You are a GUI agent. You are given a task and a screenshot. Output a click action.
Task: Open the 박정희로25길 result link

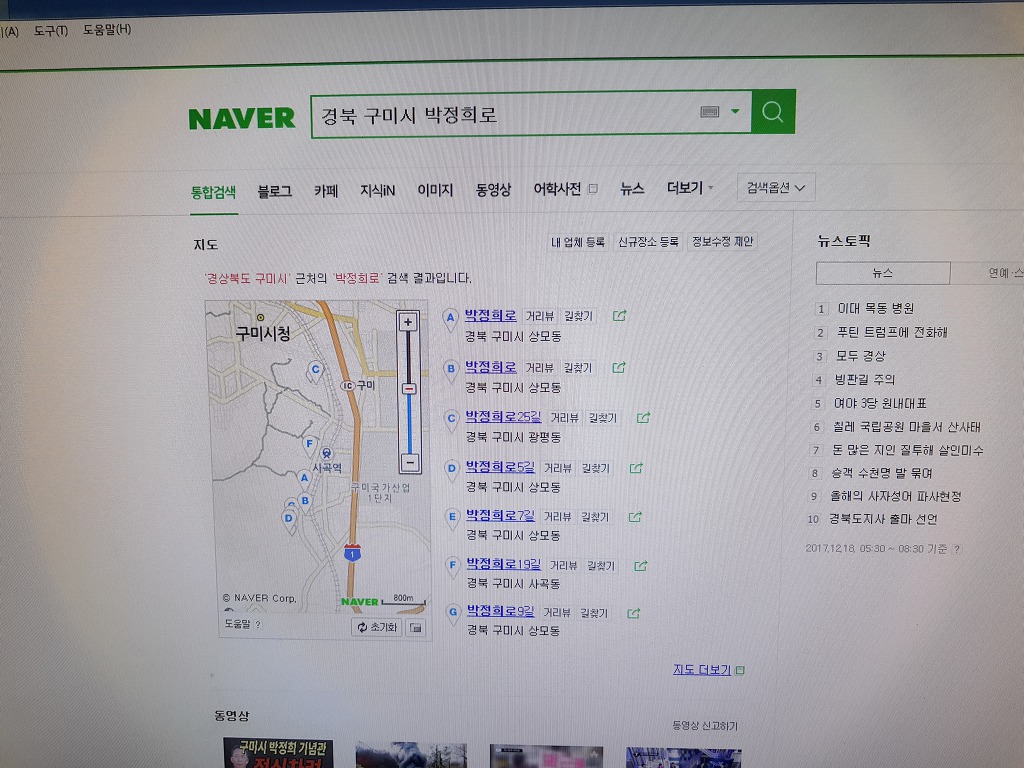coord(503,417)
